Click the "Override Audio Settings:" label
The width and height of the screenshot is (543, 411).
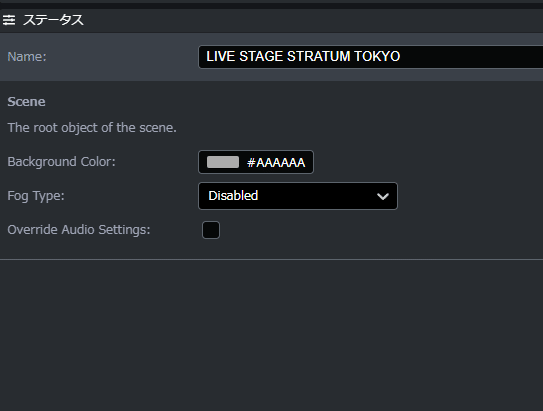pyautogui.click(x=79, y=230)
